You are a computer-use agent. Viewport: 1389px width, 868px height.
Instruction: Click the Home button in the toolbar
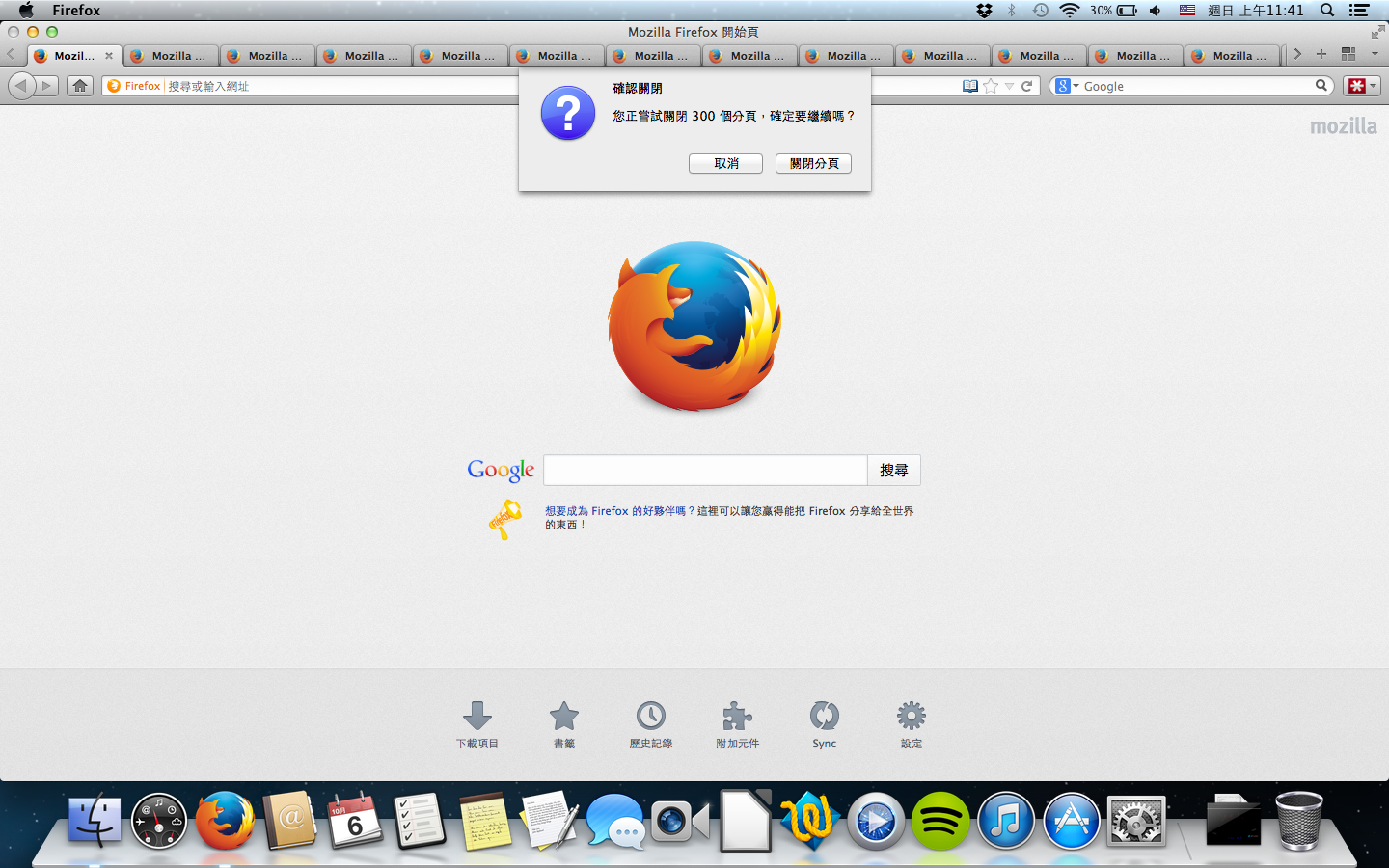pyautogui.click(x=80, y=86)
